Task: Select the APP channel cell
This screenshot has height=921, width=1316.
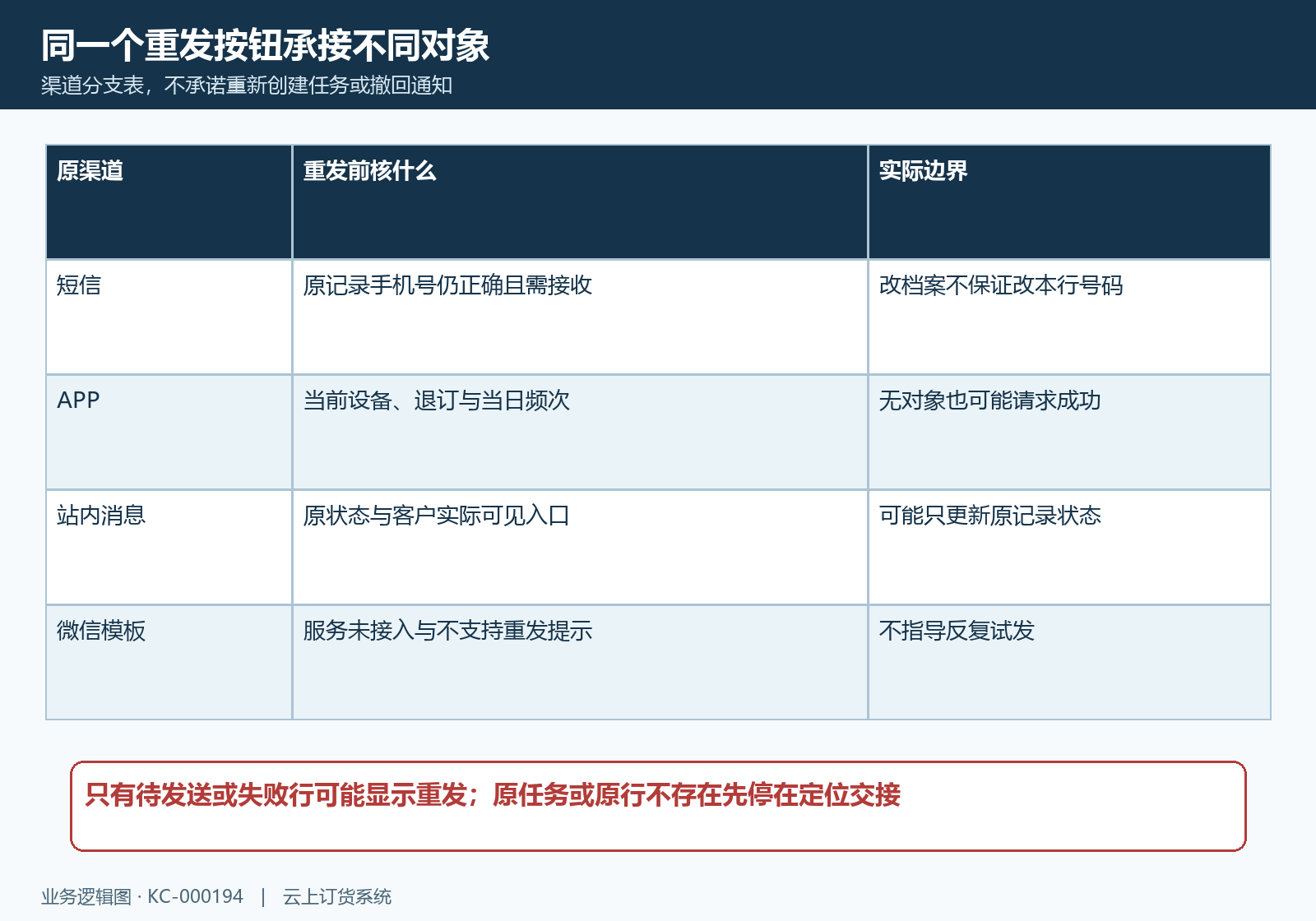Action: click(x=169, y=433)
